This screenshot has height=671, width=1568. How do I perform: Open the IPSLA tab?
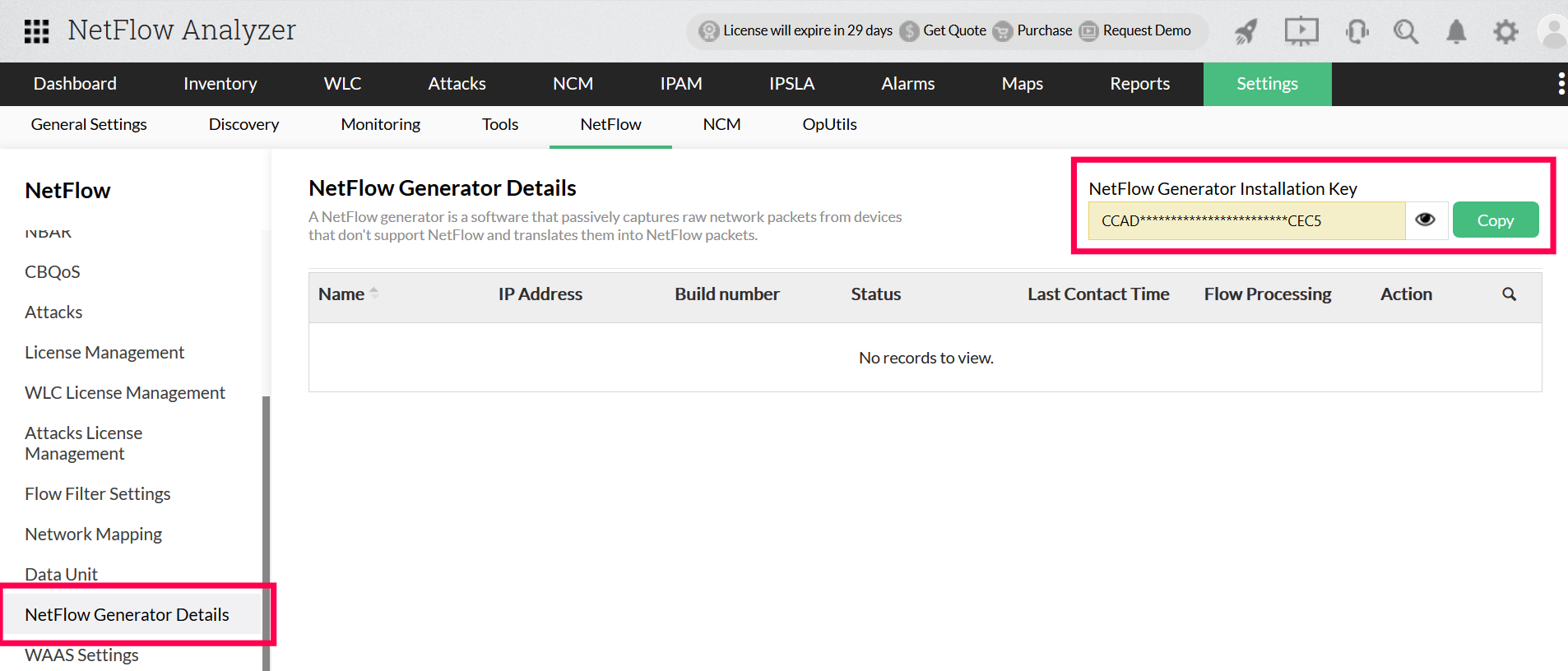(792, 84)
